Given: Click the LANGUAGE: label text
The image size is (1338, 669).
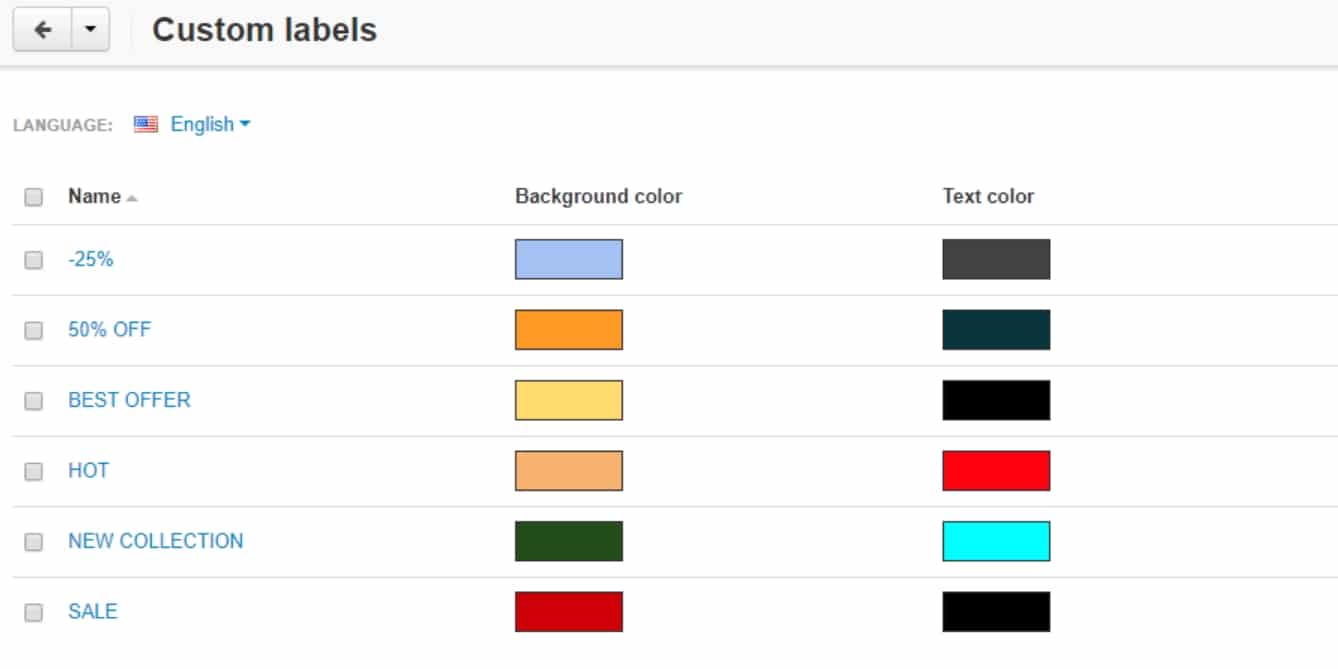Looking at the screenshot, I should coord(63,125).
